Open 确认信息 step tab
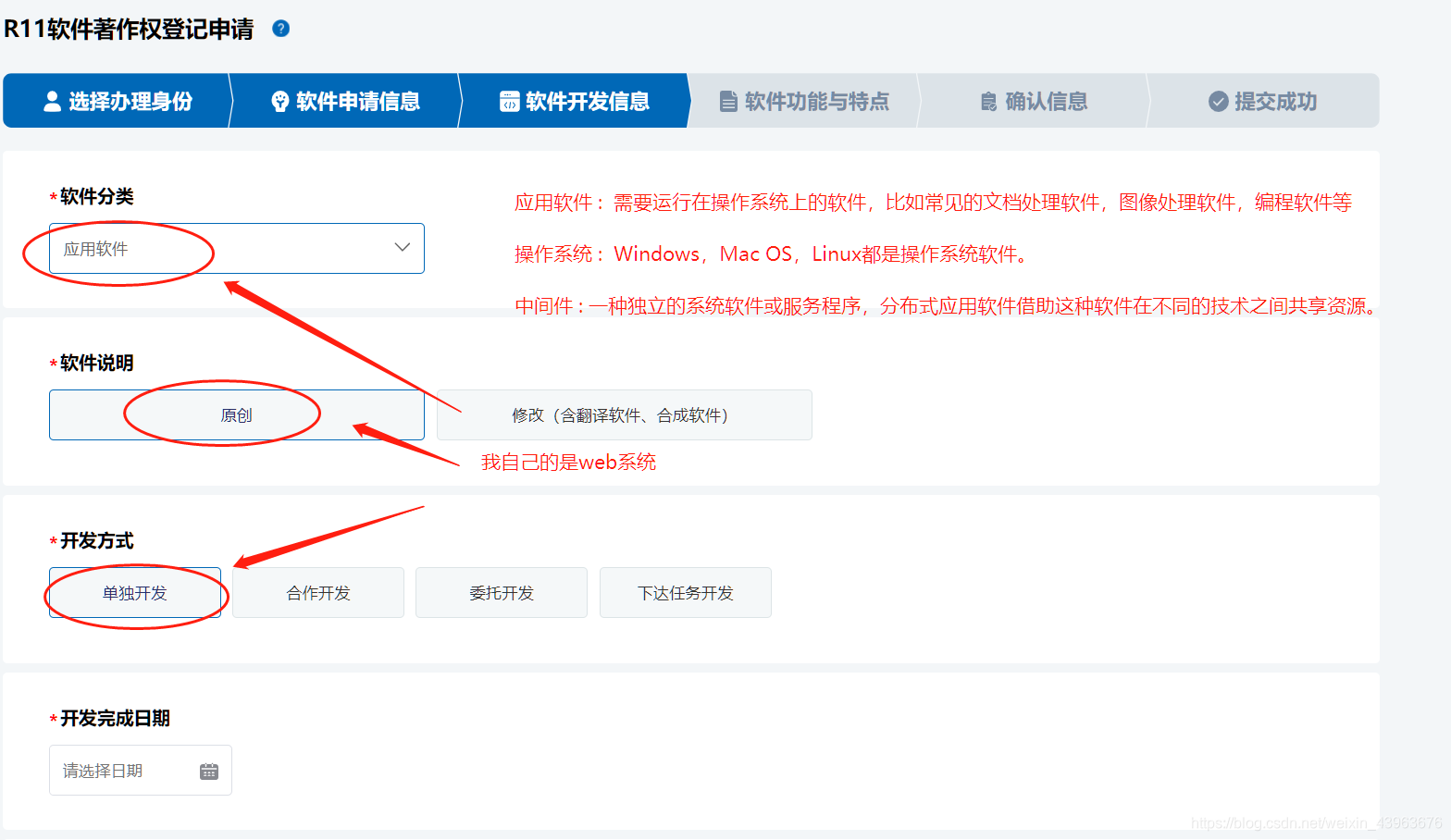The height and width of the screenshot is (840, 1451). [1034, 101]
